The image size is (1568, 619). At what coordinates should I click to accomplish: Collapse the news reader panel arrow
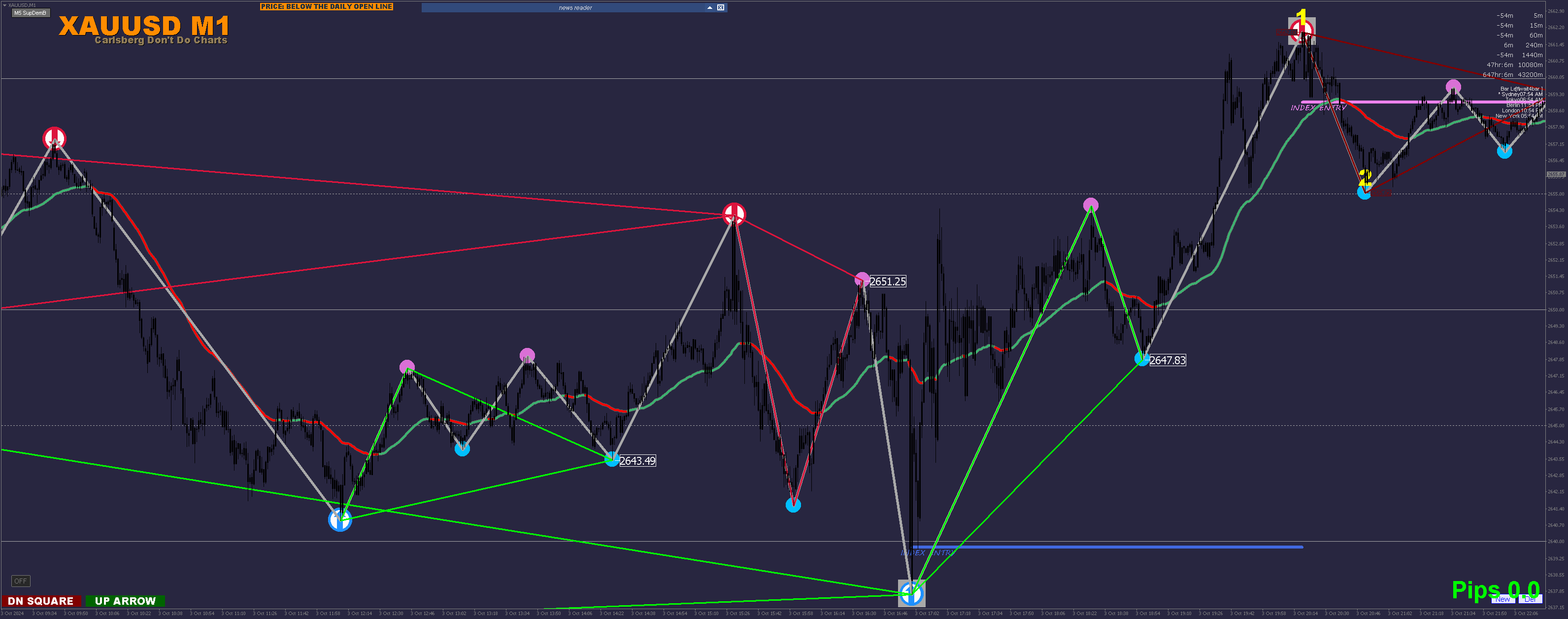pyautogui.click(x=709, y=7)
